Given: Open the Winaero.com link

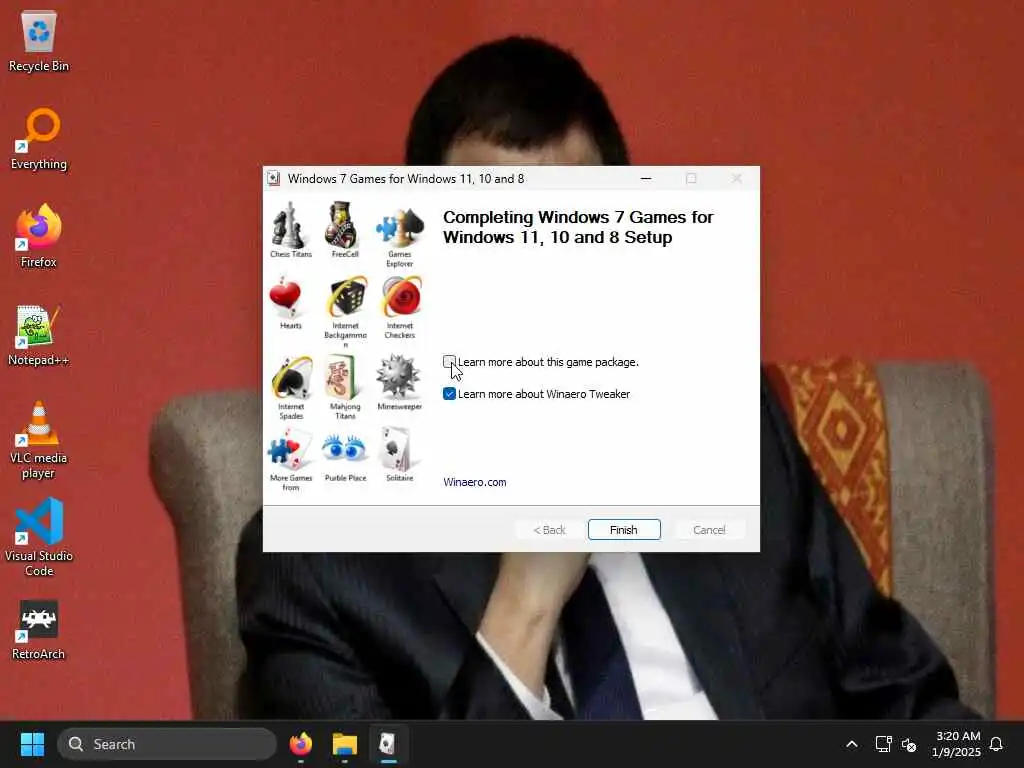Looking at the screenshot, I should click(x=475, y=482).
